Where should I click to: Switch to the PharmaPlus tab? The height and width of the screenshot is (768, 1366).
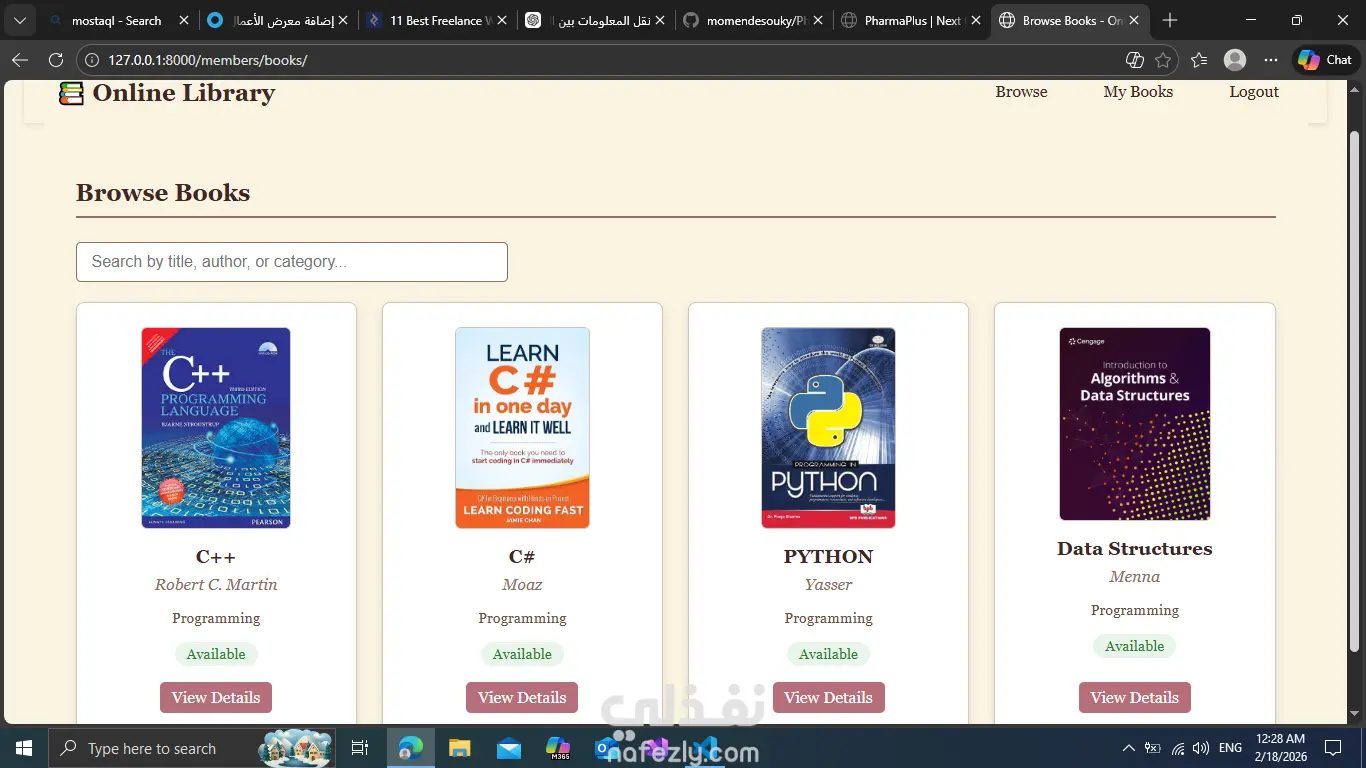[x=911, y=20]
